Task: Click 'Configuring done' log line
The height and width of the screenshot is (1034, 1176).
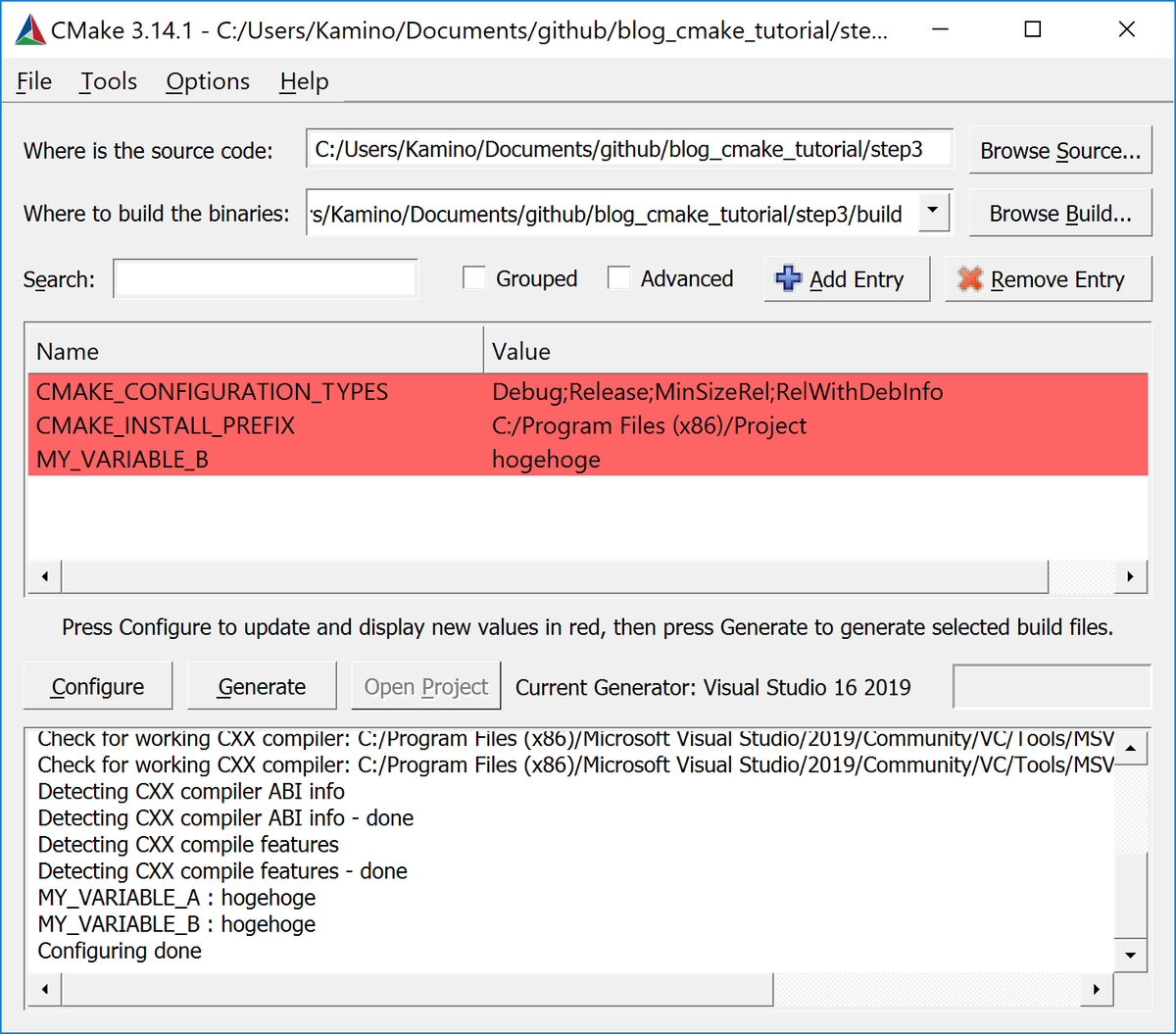Action: pos(120,951)
